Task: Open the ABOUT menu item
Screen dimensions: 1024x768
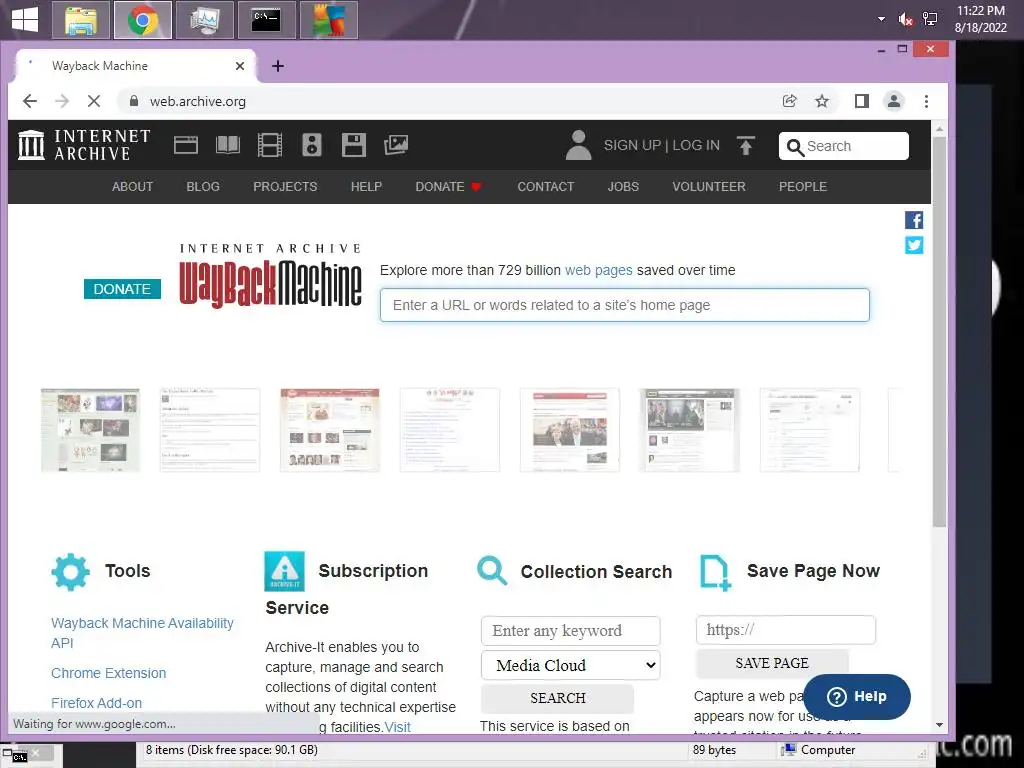Action: coord(133,187)
